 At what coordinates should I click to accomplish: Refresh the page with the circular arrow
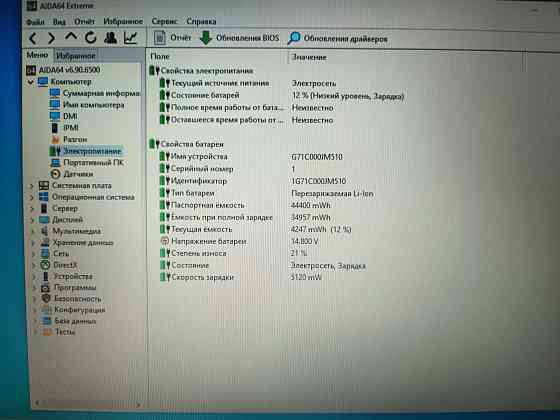click(x=91, y=37)
